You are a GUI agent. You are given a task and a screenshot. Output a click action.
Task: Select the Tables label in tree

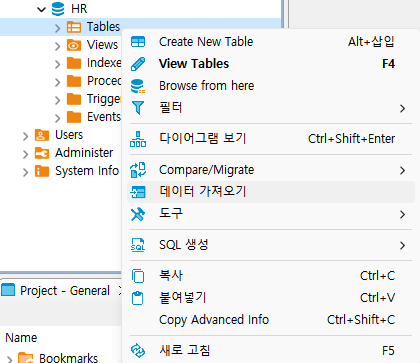tap(103, 27)
